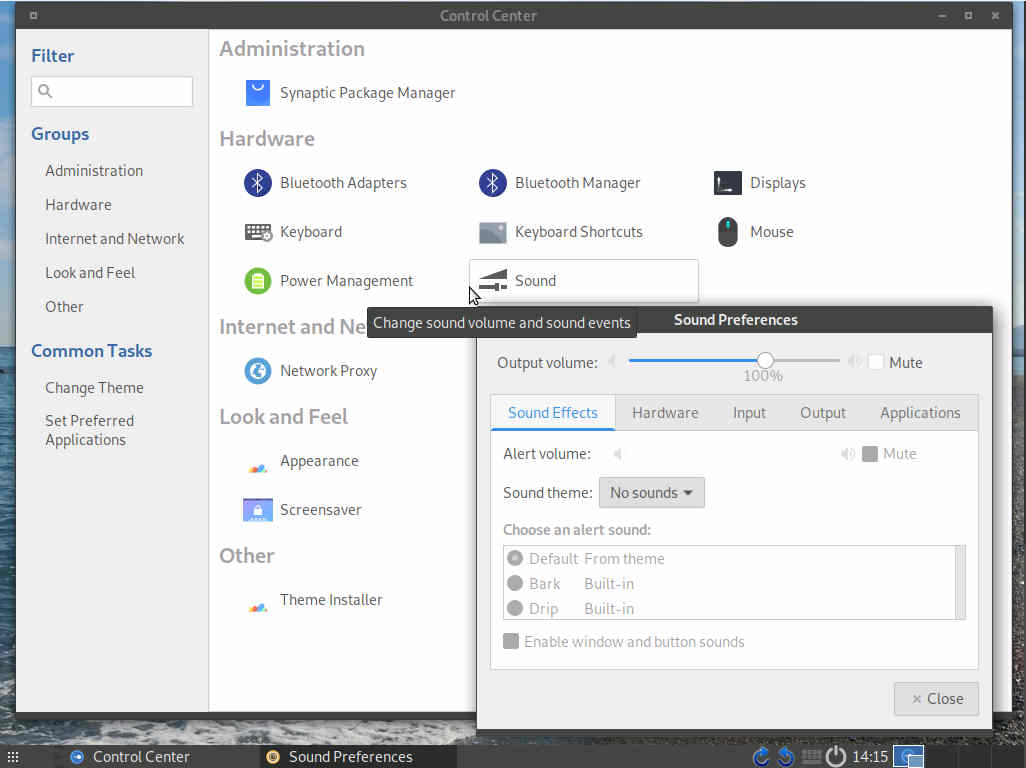Click in the Filter search field
Screen dimensions: 1026x768
(112, 91)
